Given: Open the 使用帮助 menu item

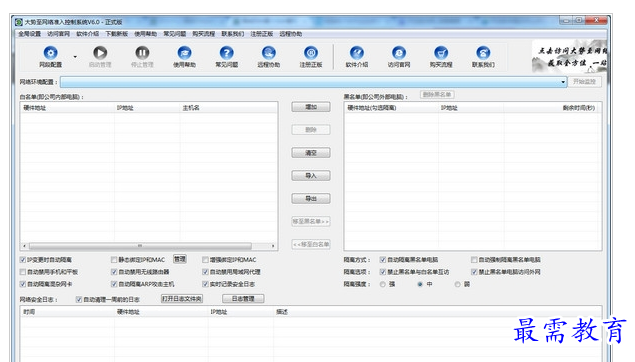Looking at the screenshot, I should (x=145, y=34).
